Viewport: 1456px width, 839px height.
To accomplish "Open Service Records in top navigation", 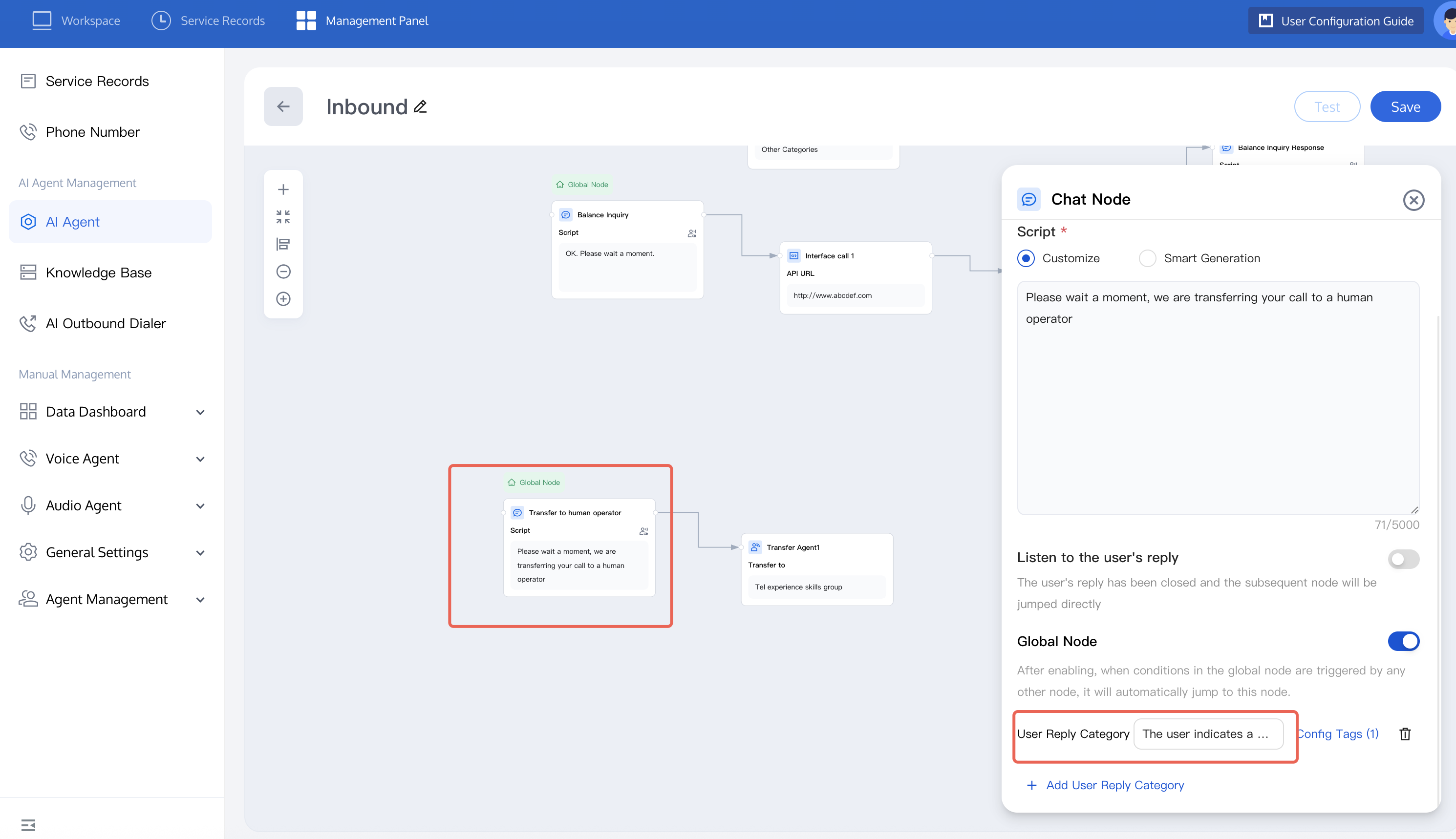I will 208,21.
